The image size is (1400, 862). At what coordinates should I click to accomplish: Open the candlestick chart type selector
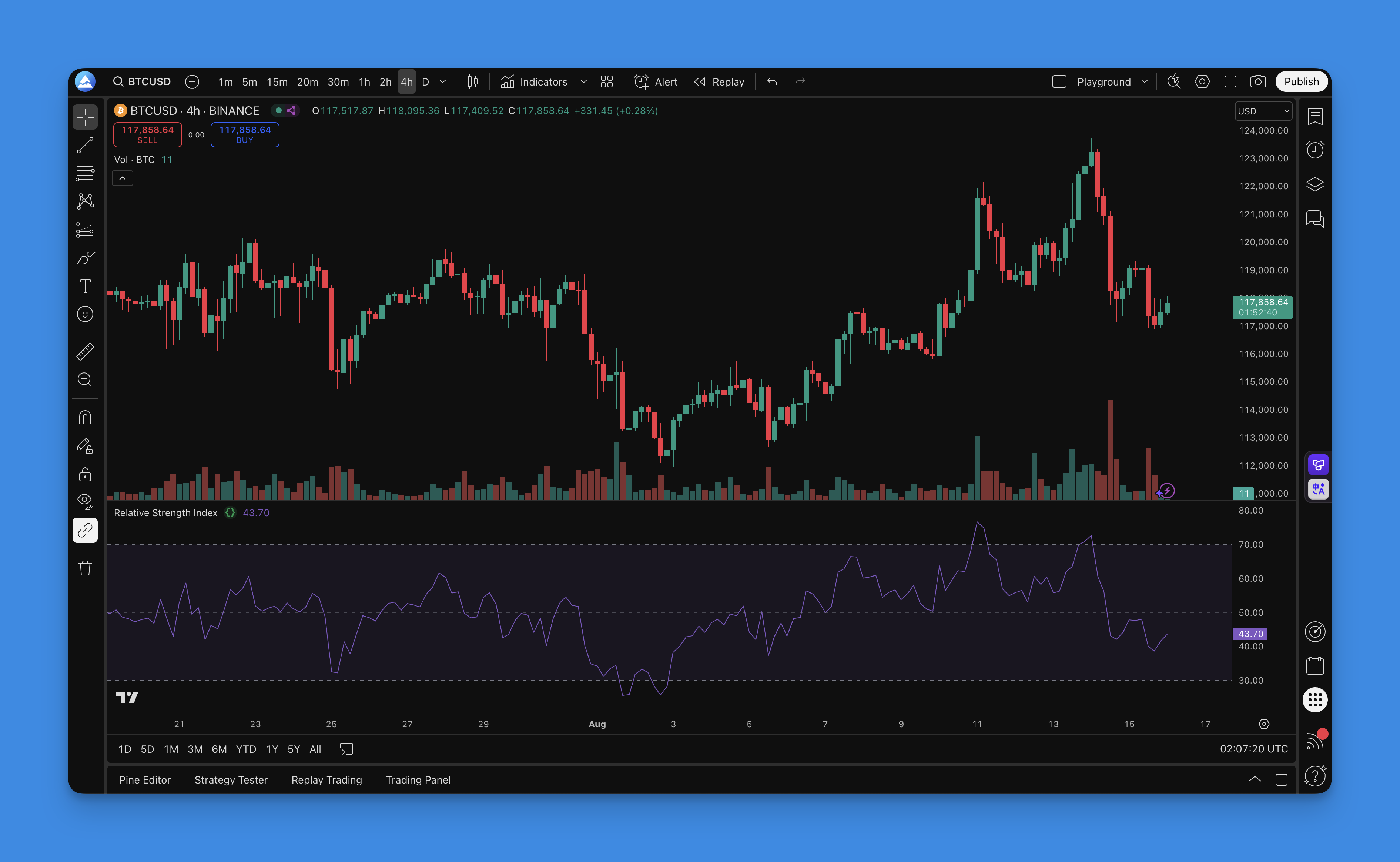pos(472,81)
